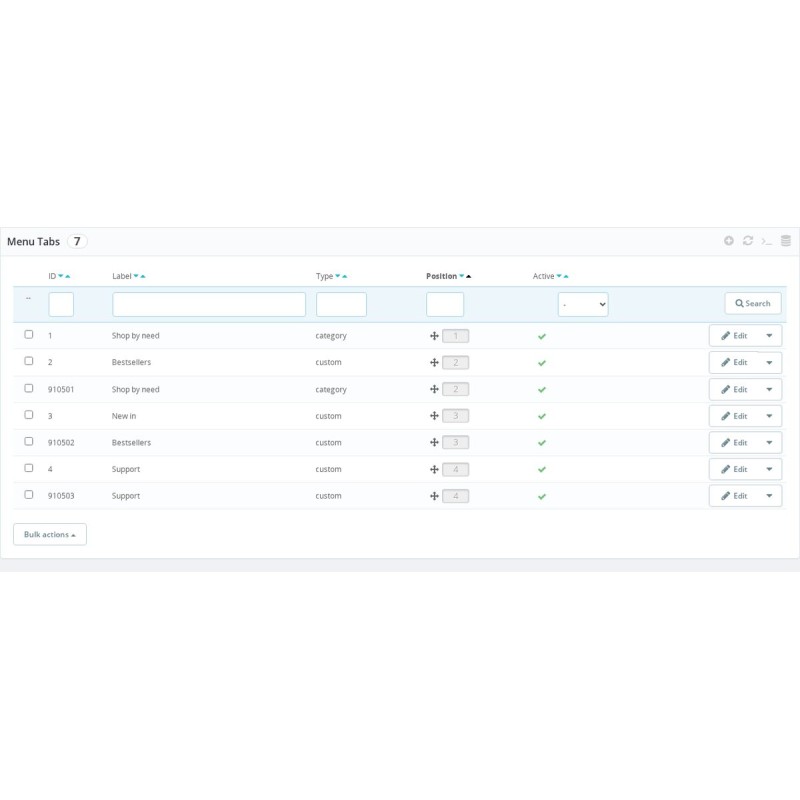Grab the move handle for row ID 4
The height and width of the screenshot is (800, 800).
click(x=434, y=469)
